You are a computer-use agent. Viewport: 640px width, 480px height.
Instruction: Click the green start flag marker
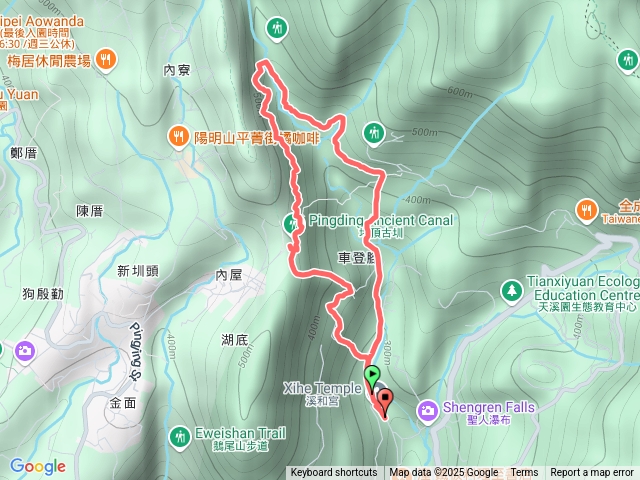pyautogui.click(x=372, y=377)
